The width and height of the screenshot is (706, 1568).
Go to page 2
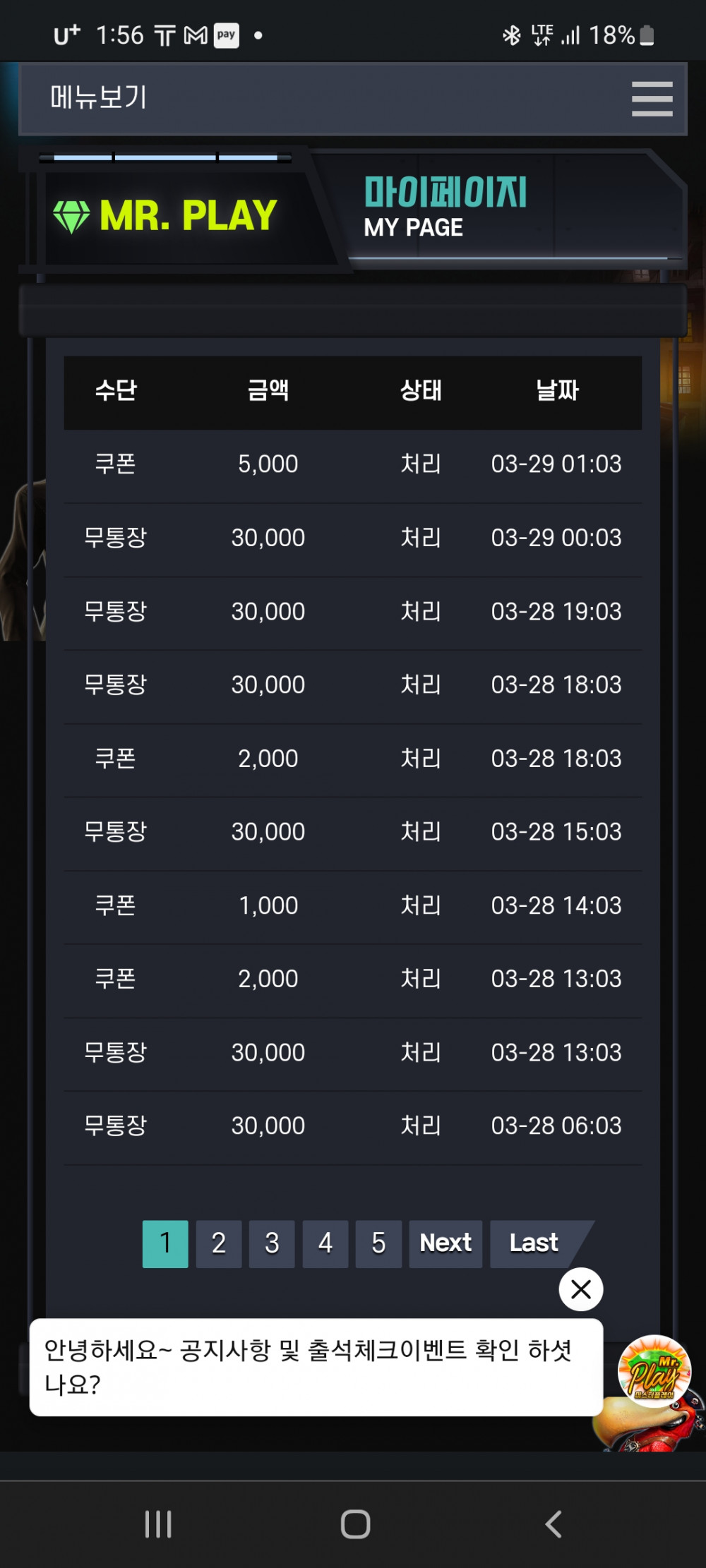[x=219, y=1243]
